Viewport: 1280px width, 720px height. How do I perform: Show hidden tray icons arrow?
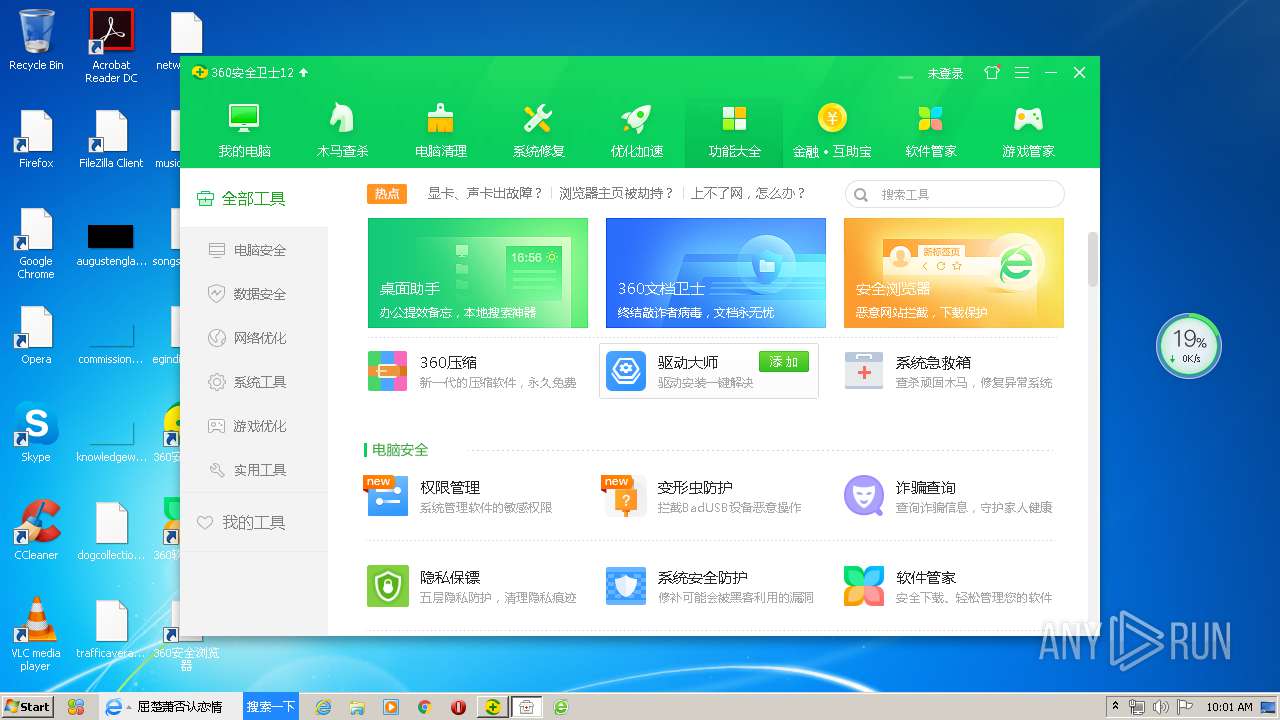tap(1114, 707)
